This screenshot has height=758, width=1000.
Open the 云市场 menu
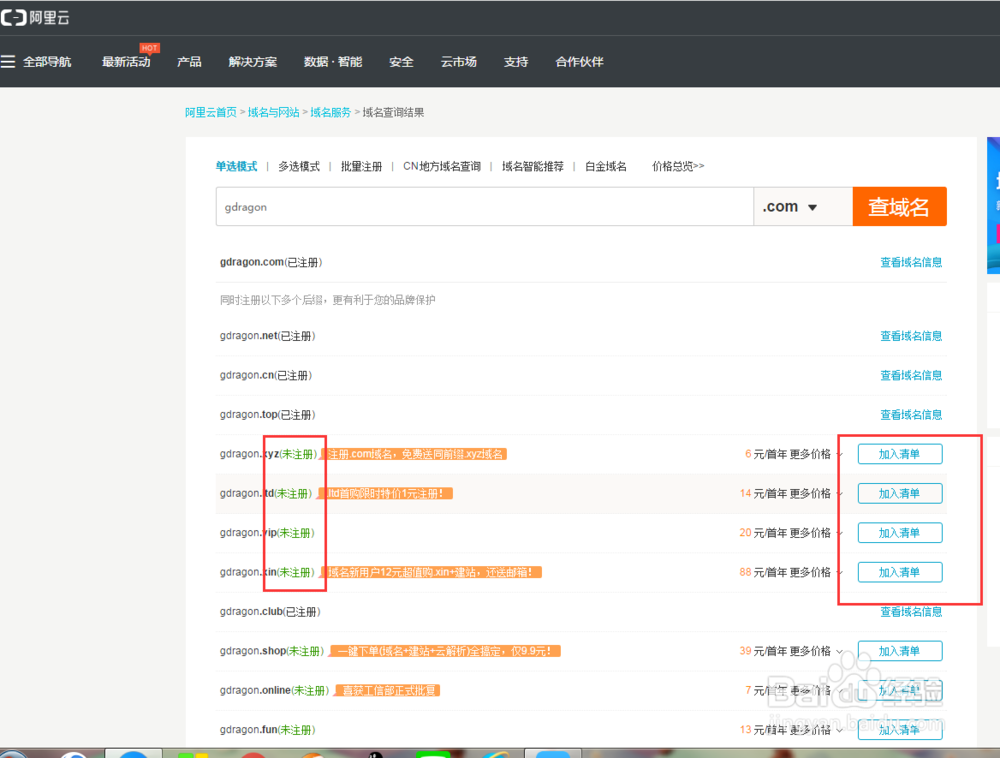[459, 62]
